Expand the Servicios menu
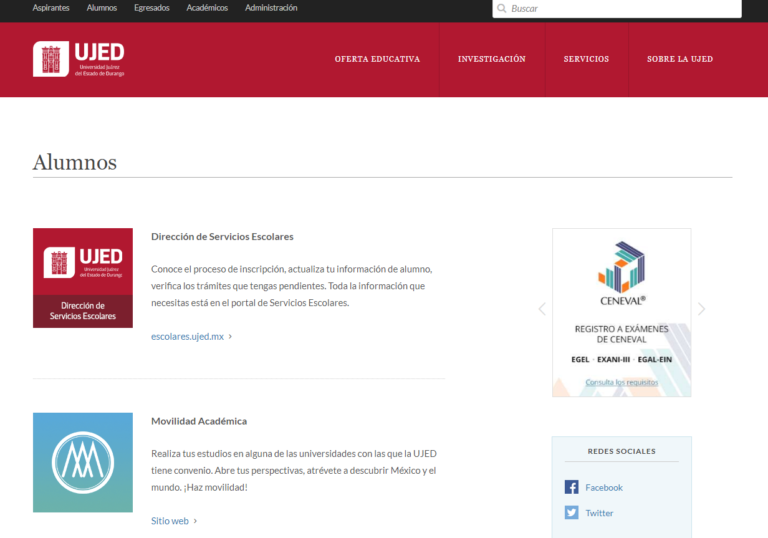Screen dimensions: 768x538 [586, 59]
